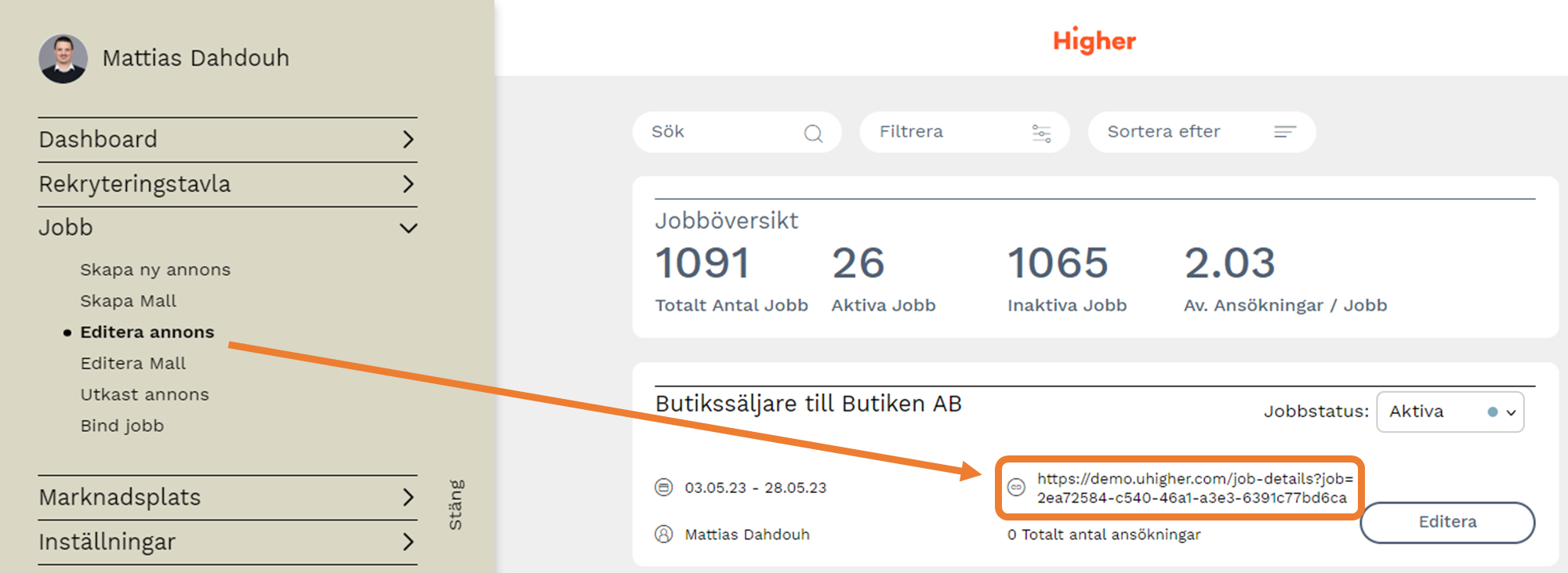Click the Higher logo

pyautogui.click(x=1094, y=41)
